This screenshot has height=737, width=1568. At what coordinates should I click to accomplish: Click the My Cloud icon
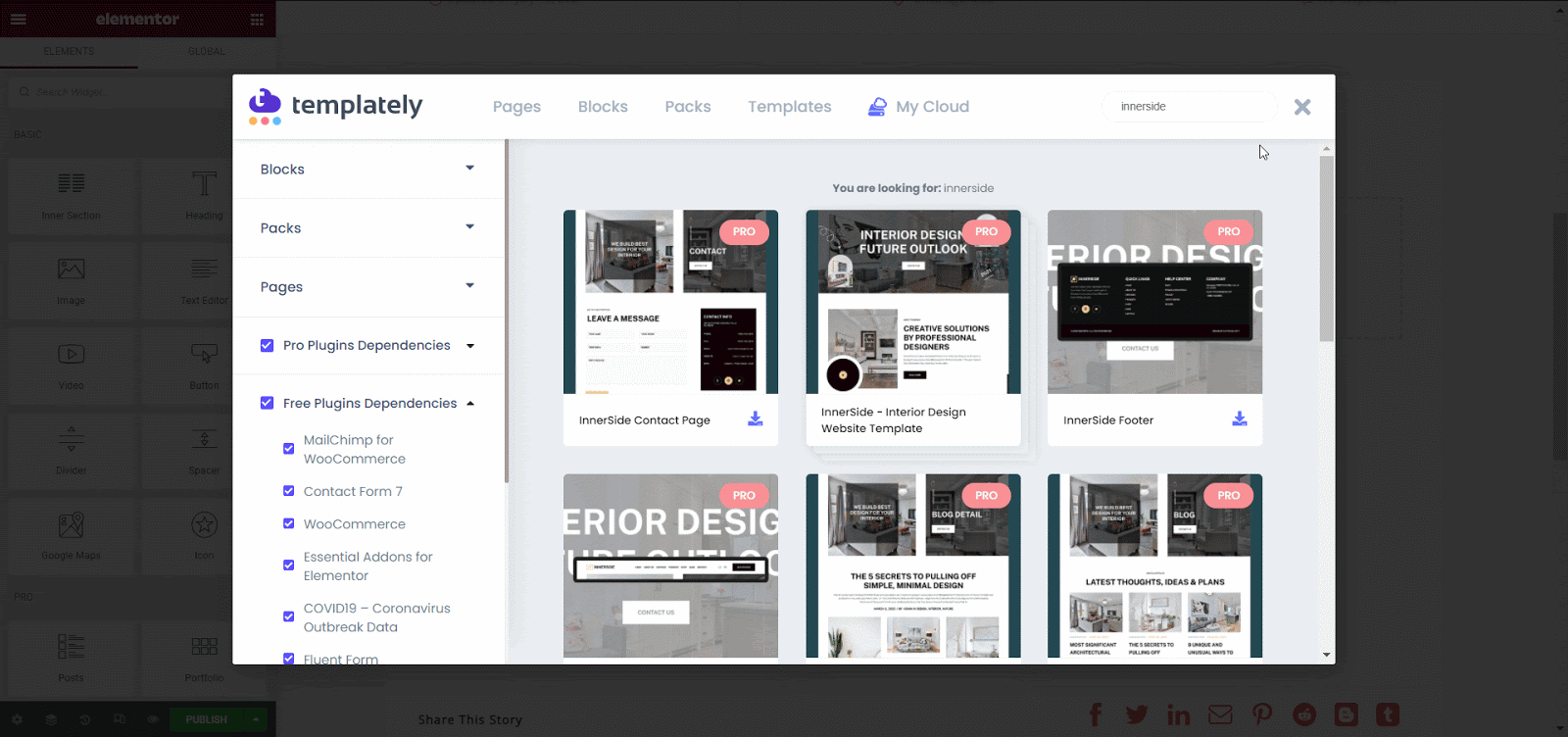877,106
